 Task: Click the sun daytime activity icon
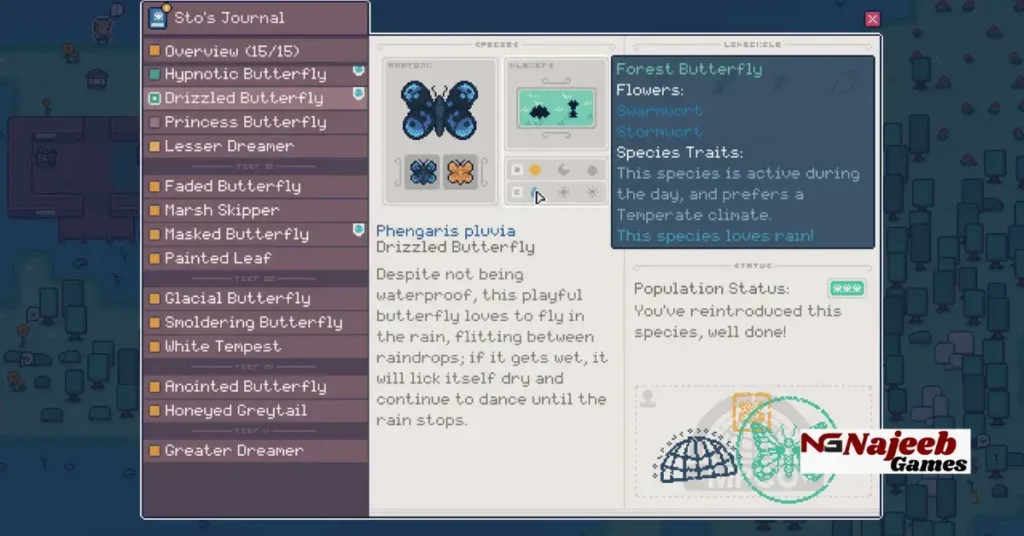(535, 170)
